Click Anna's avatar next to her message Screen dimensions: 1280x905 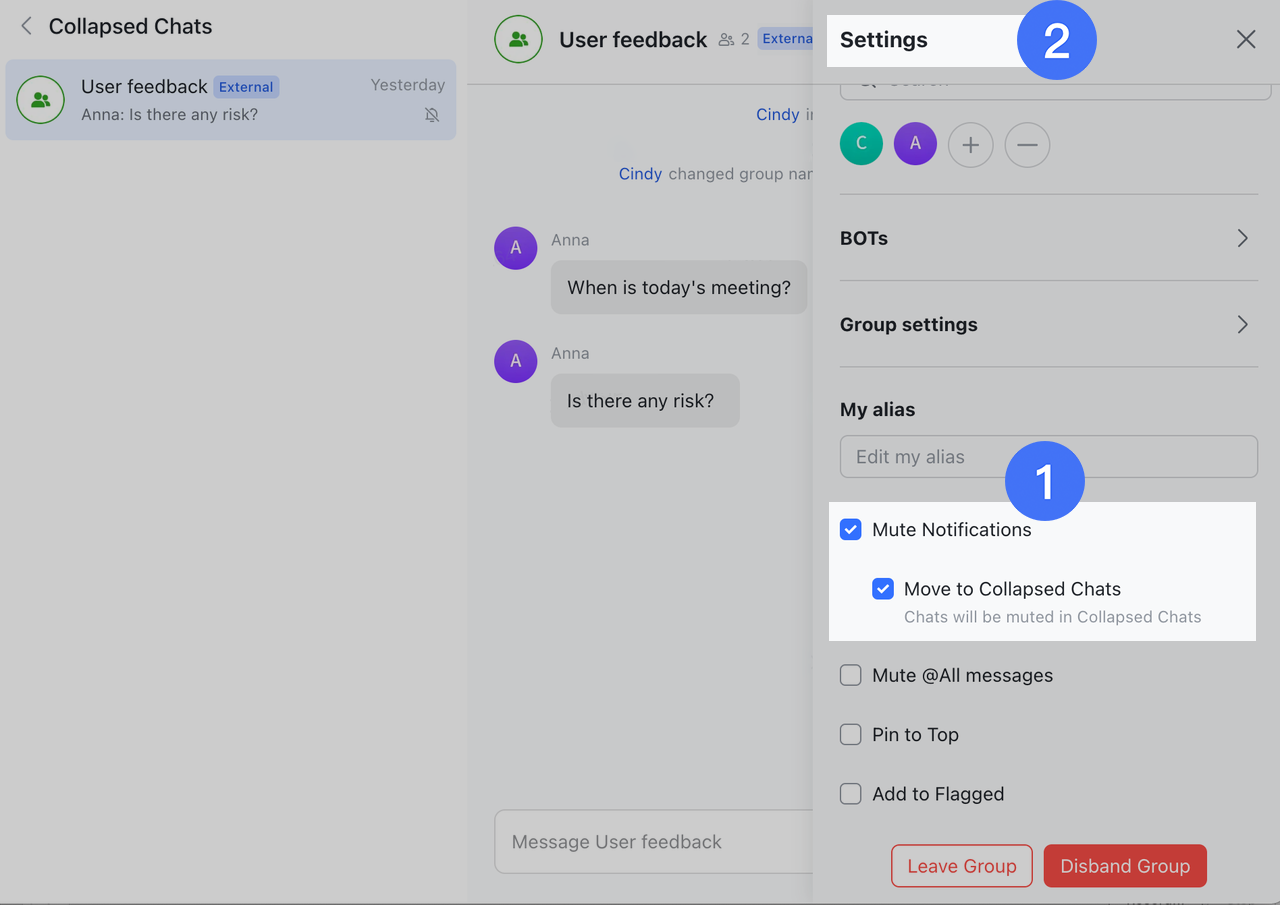coord(515,248)
